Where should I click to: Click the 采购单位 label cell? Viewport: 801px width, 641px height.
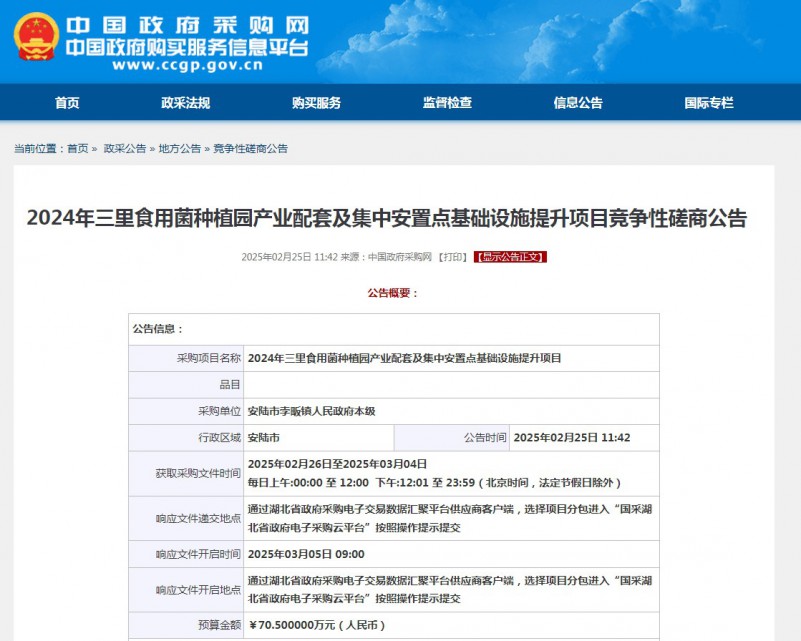pos(186,411)
